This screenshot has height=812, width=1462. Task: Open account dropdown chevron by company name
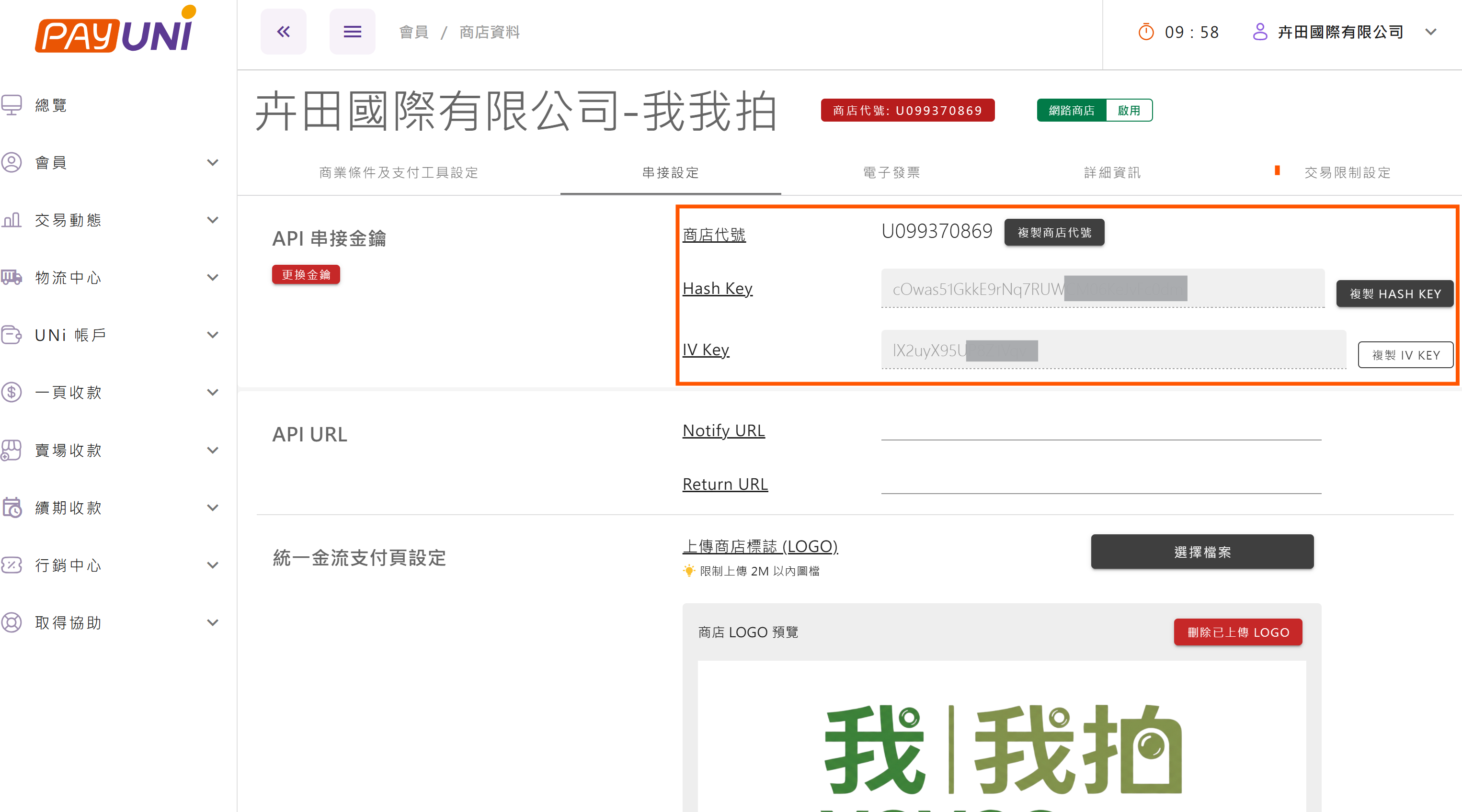pos(1431,32)
